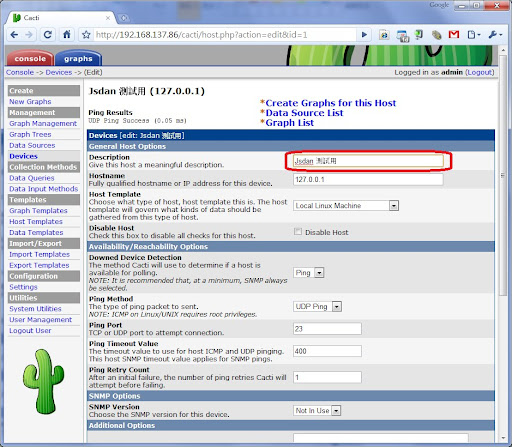
Task: Open Data Templates in sidebar
Action: (x=36, y=233)
